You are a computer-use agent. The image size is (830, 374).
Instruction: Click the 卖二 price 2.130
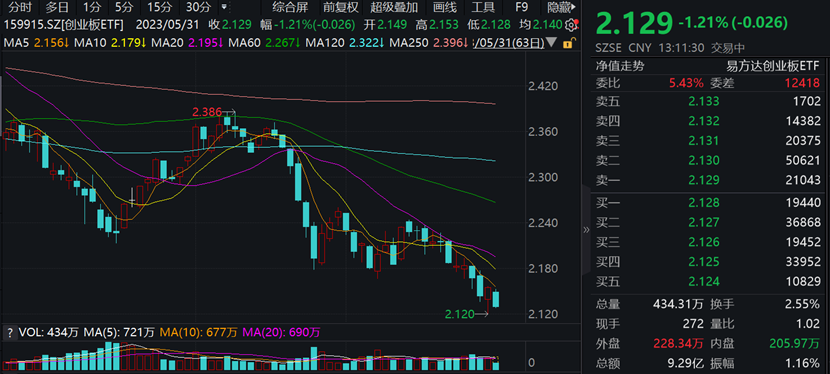click(x=703, y=160)
